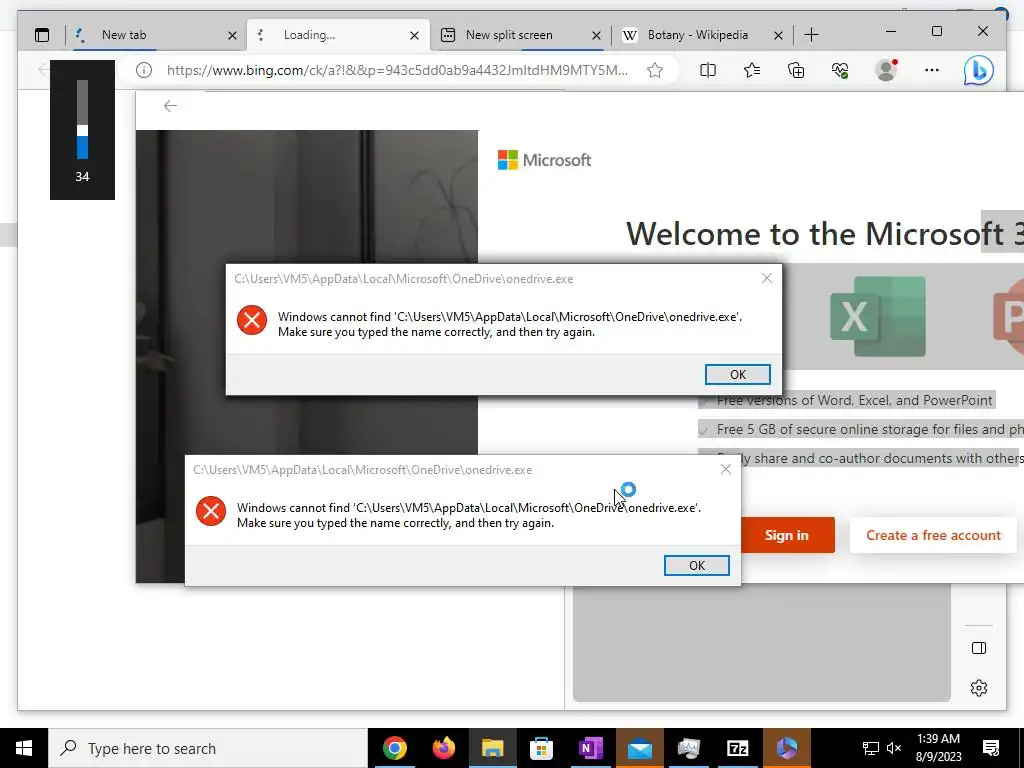The image size is (1024, 768).
Task: Open the Mail app from taskbar
Action: (x=639, y=748)
